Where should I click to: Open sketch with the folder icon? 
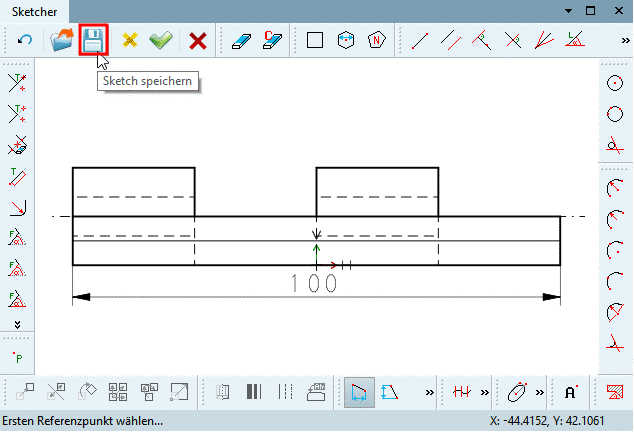click(62, 40)
